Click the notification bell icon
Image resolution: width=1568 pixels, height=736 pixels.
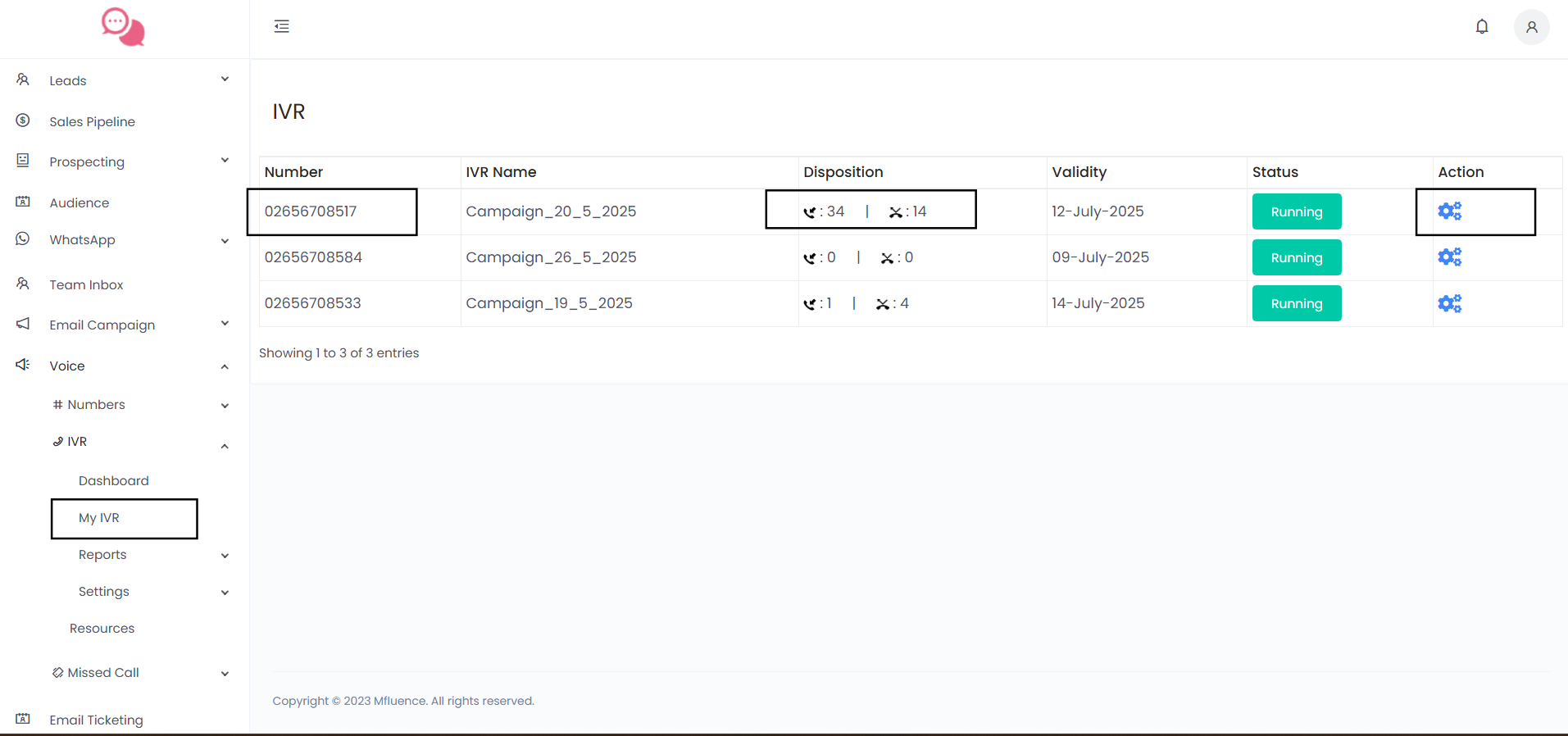pos(1481,27)
